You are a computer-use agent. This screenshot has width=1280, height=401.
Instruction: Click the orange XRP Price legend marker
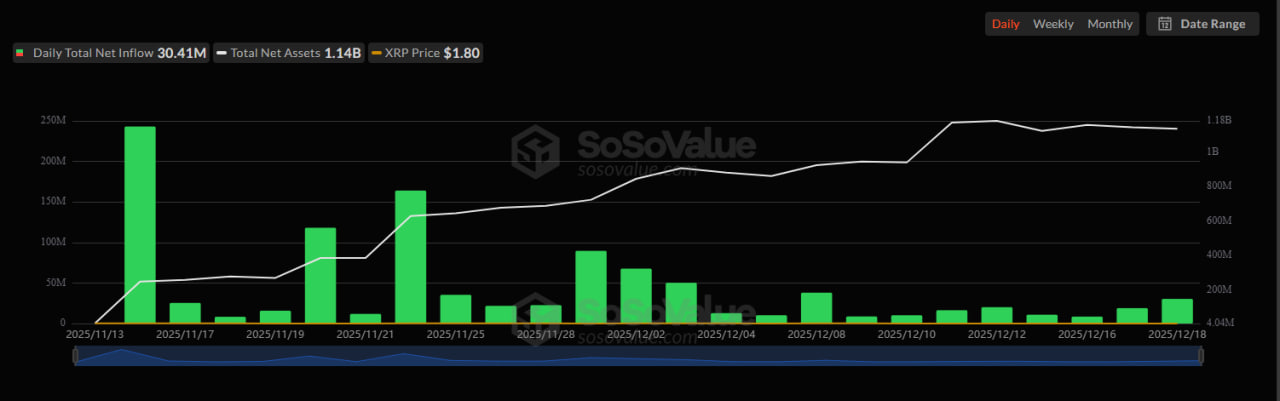click(376, 53)
